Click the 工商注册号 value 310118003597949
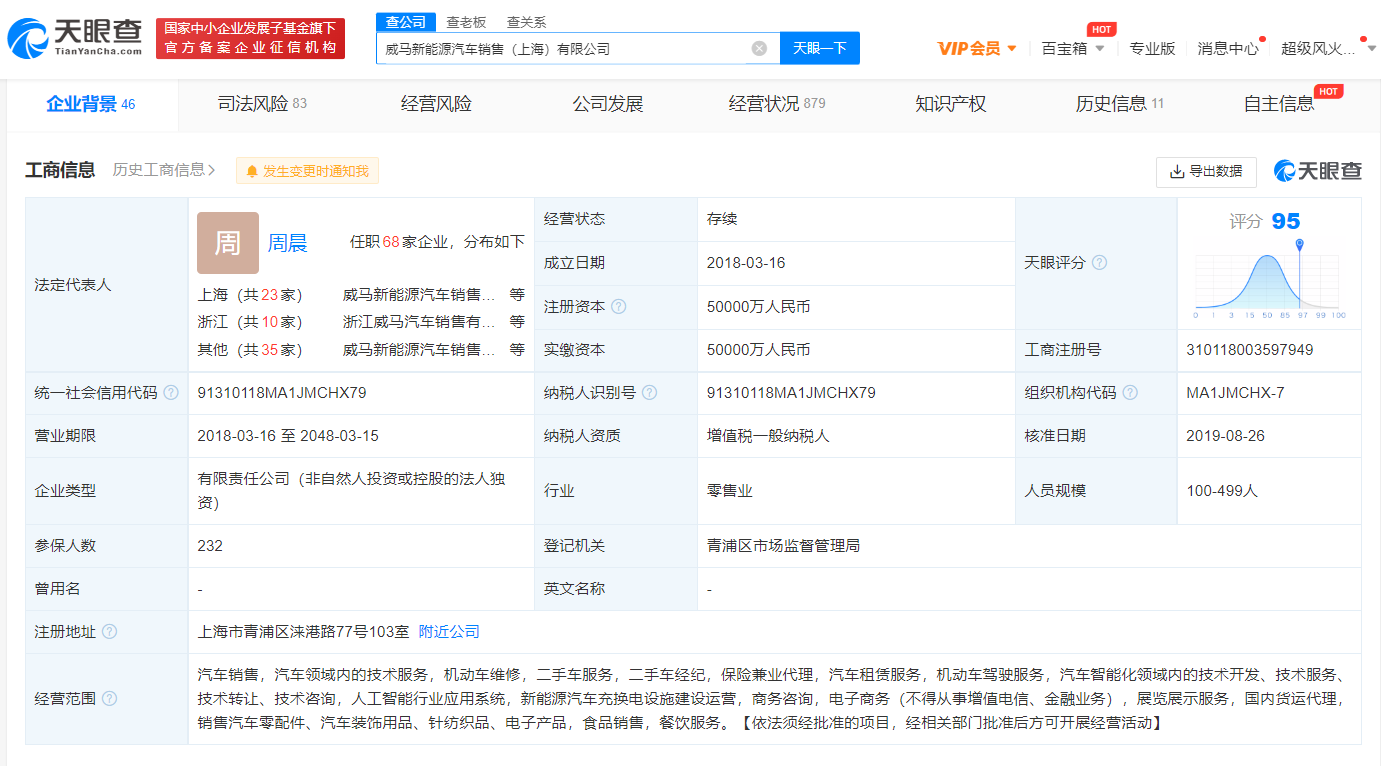This screenshot has width=1381, height=766. pos(1250,350)
